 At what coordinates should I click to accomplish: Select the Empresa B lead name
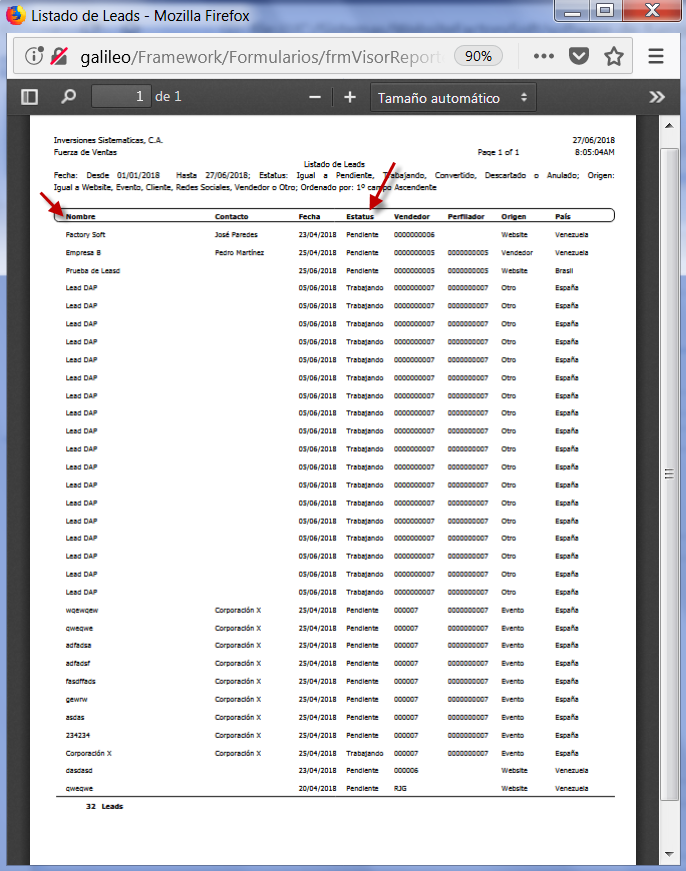(83, 253)
